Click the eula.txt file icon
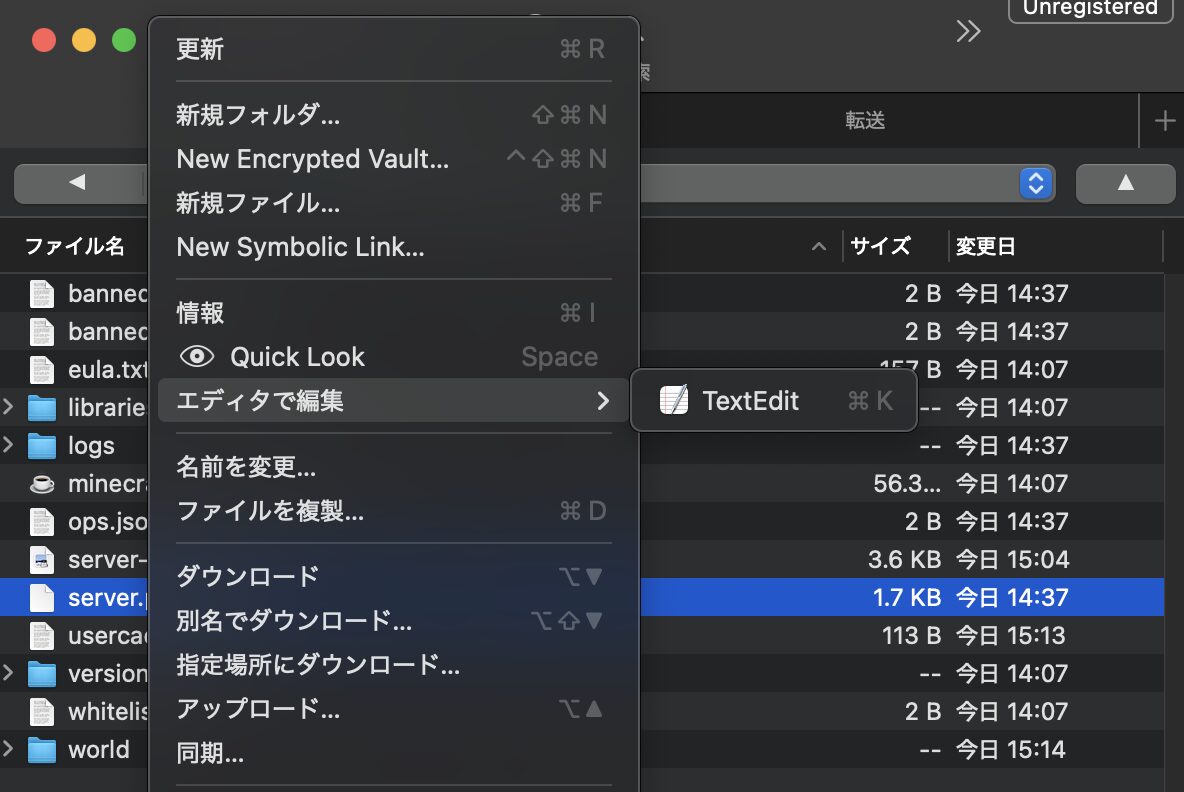The height and width of the screenshot is (792, 1184). (x=41, y=370)
